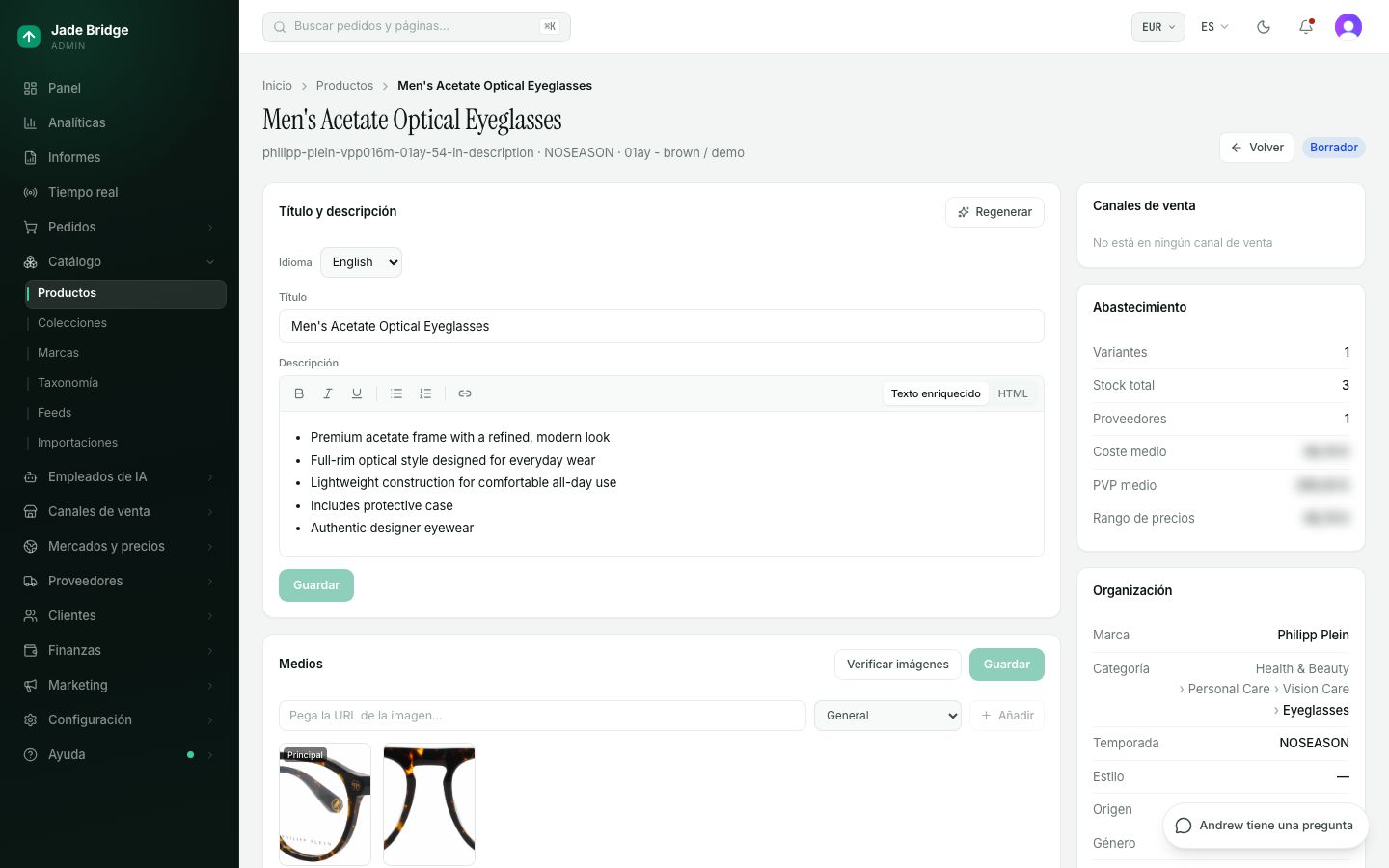Open Informes in the sidebar
This screenshot has height=868, width=1389.
(120, 157)
